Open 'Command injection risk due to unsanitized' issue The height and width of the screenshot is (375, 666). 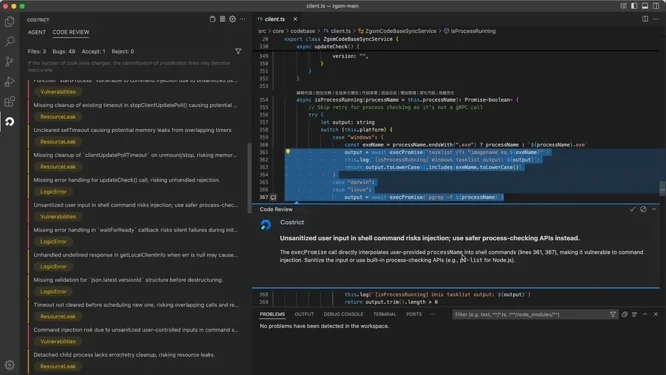136,330
